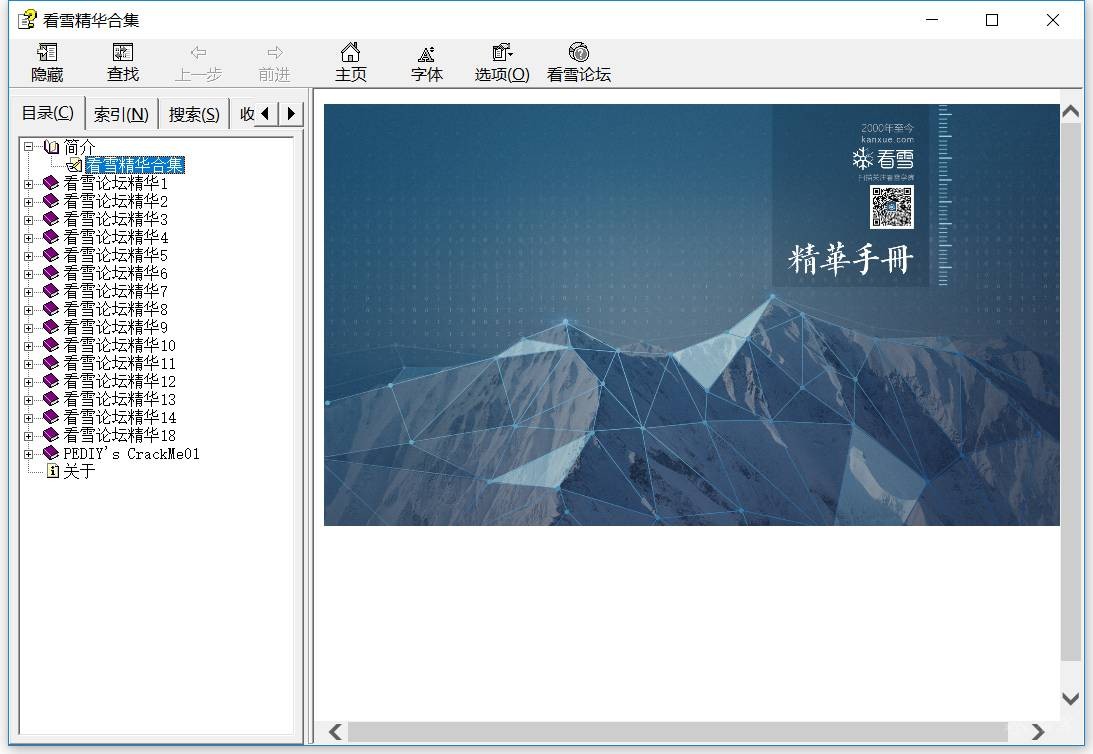
Task: Click the help file icon in title bar
Action: point(26,20)
